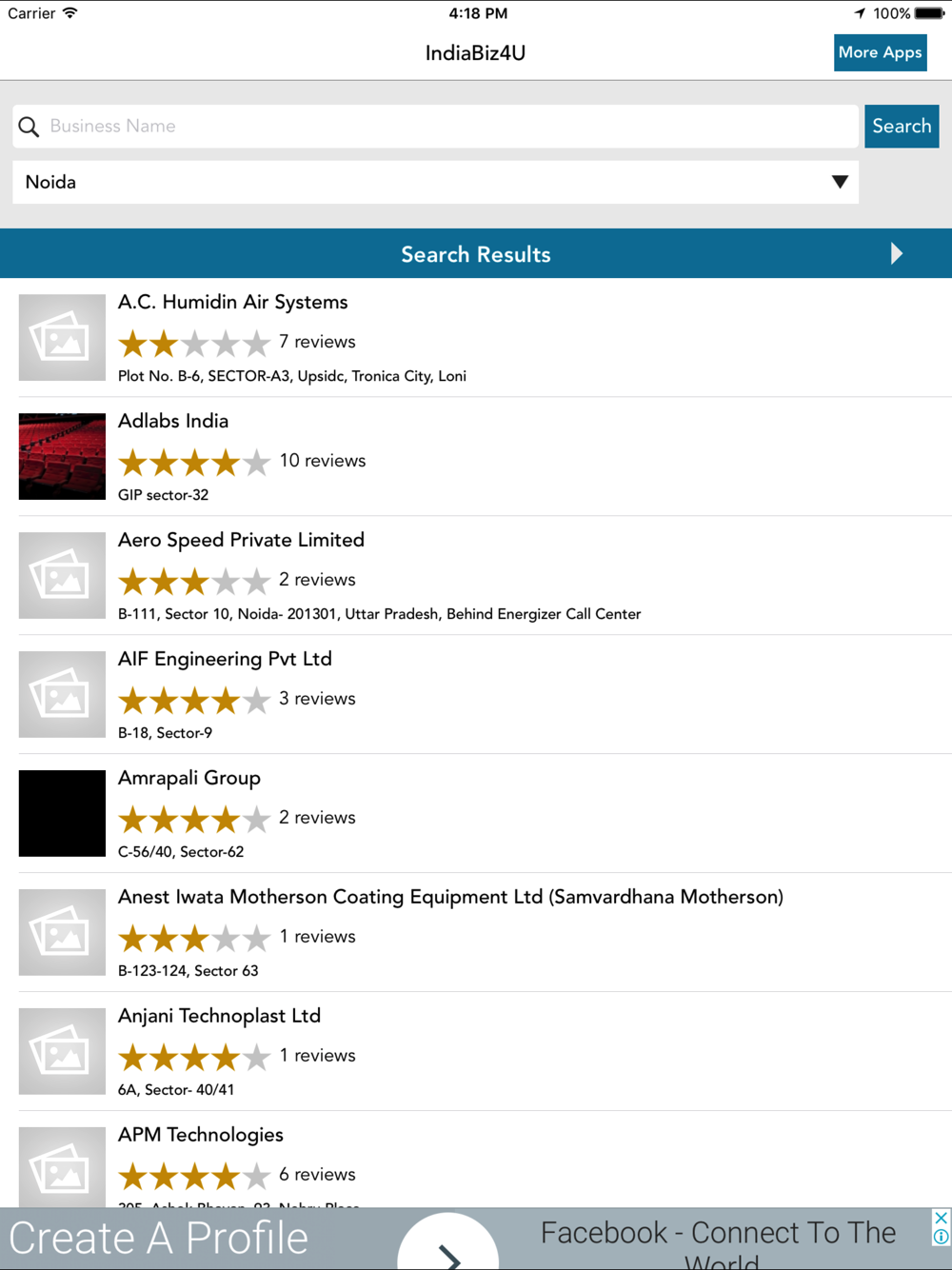View the 2 reviews for Aero Speed

[x=317, y=580]
